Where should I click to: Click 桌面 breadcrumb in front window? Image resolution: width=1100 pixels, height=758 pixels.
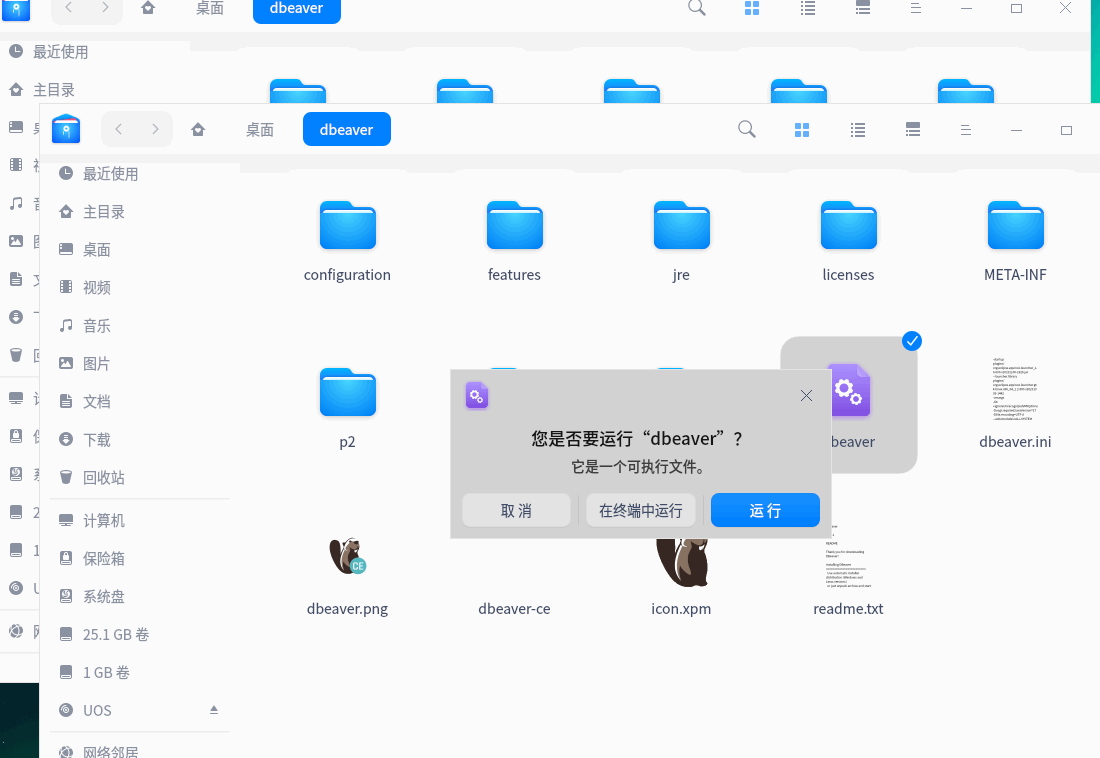(260, 130)
